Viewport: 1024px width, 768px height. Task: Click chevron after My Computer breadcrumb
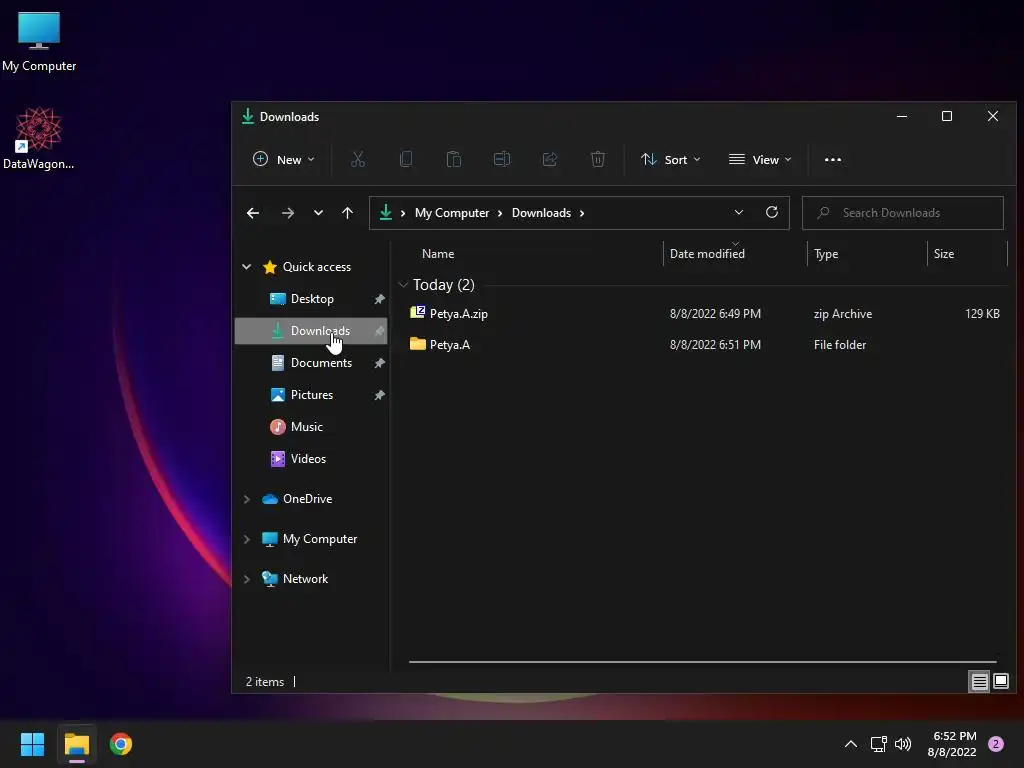coord(500,213)
